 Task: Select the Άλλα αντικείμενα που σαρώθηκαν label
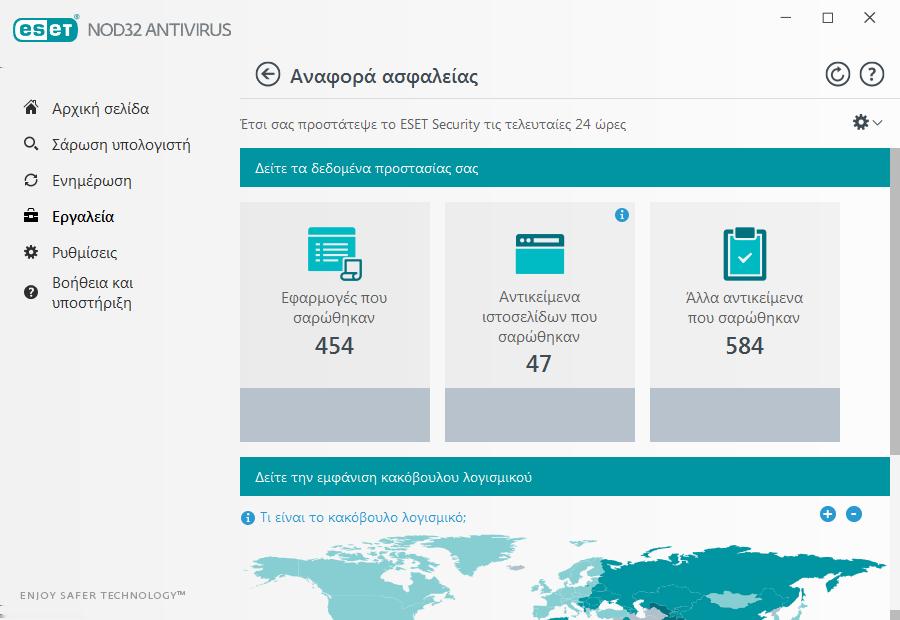(x=744, y=308)
